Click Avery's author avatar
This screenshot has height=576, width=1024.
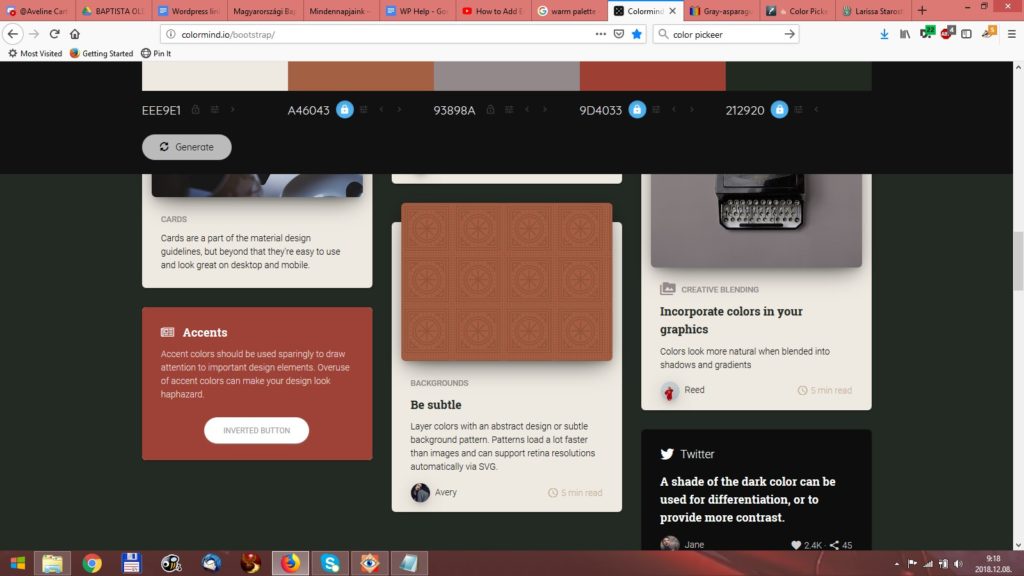click(420, 492)
